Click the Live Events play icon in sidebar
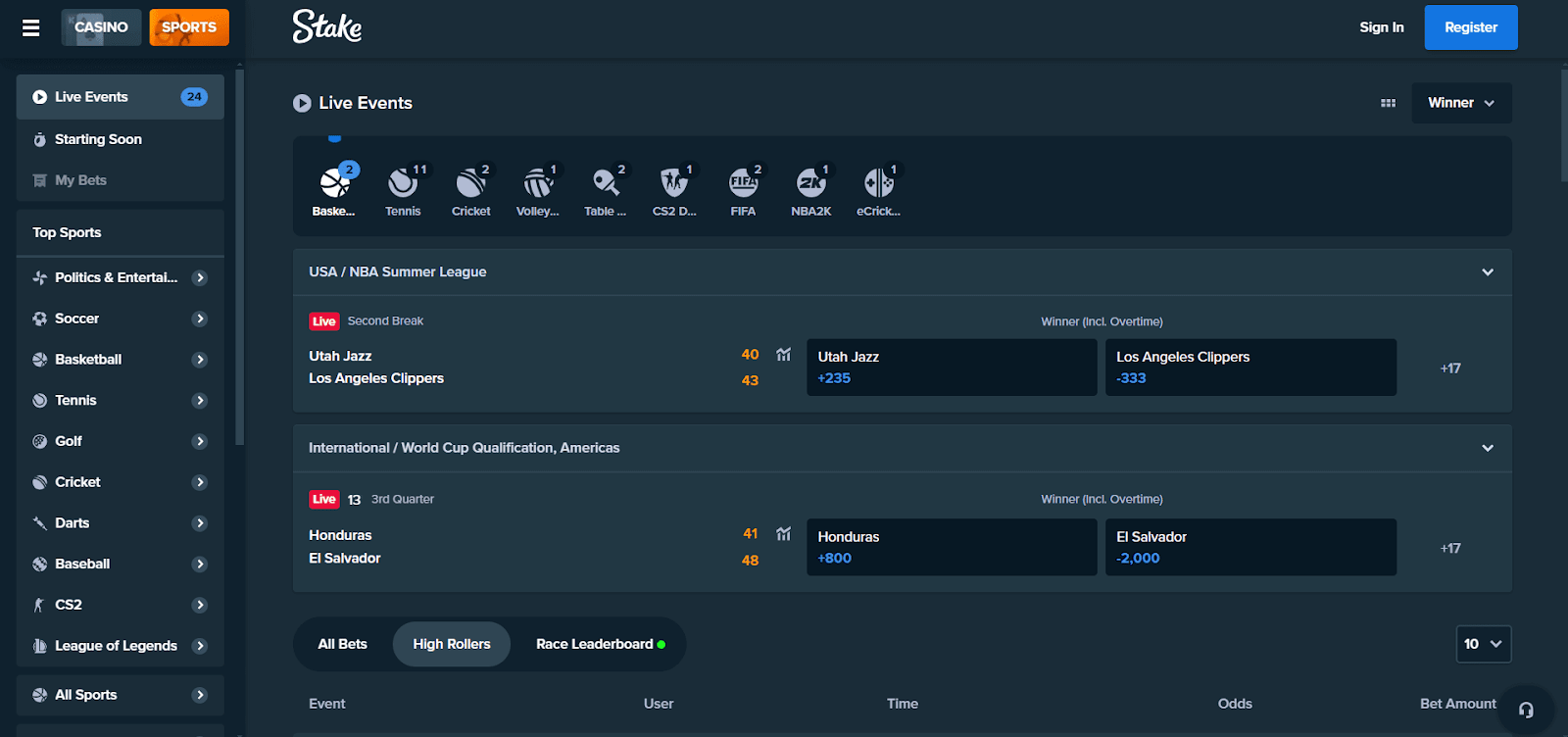1568x737 pixels. coord(40,97)
